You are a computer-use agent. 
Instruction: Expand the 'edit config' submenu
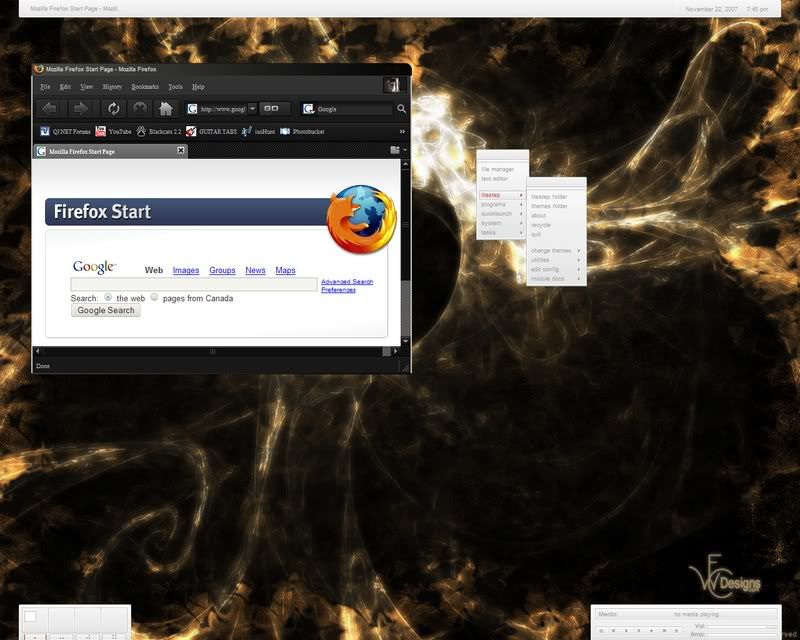556,269
